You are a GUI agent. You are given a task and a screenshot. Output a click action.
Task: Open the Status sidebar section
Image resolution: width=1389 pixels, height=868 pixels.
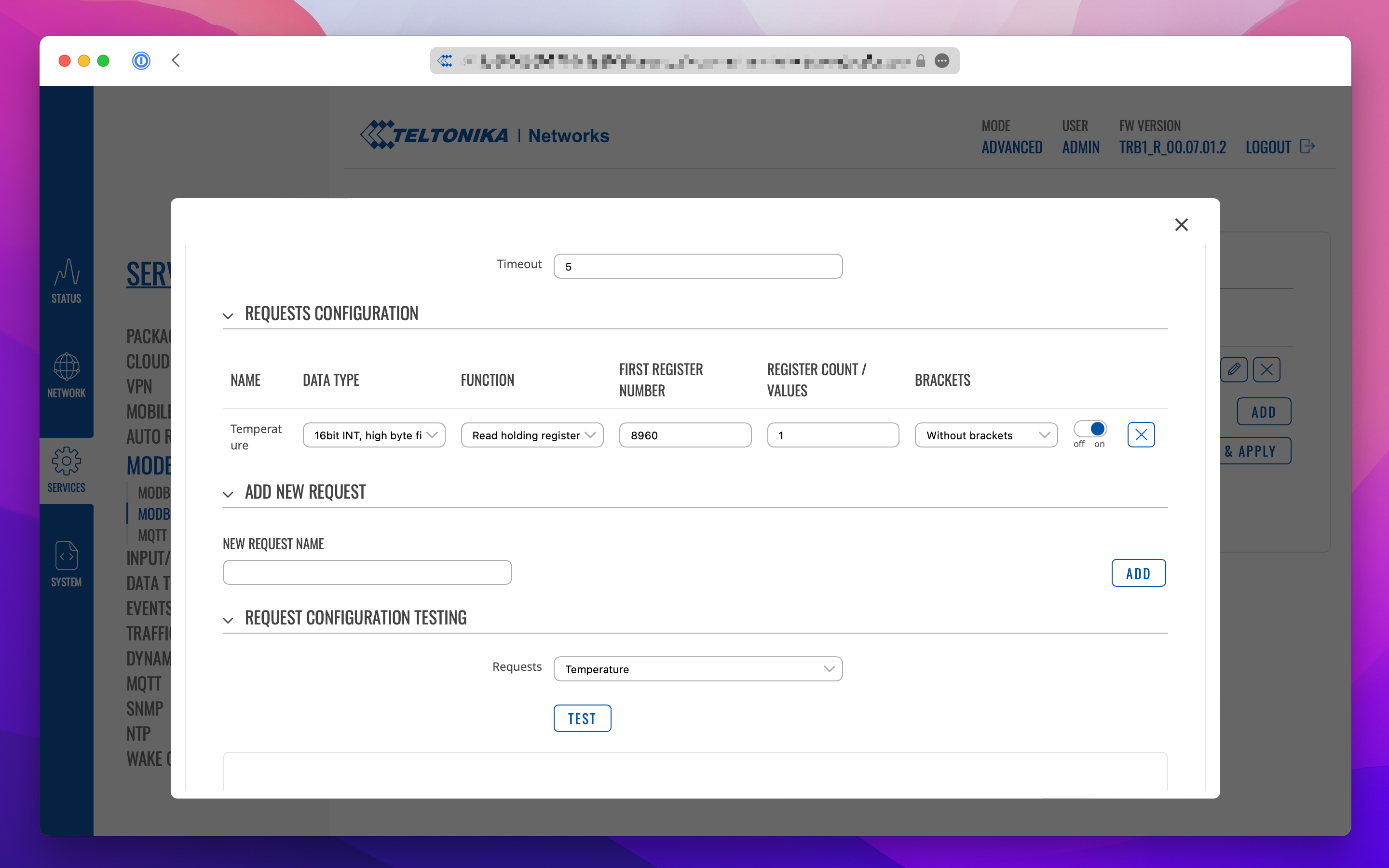pyautogui.click(x=66, y=281)
